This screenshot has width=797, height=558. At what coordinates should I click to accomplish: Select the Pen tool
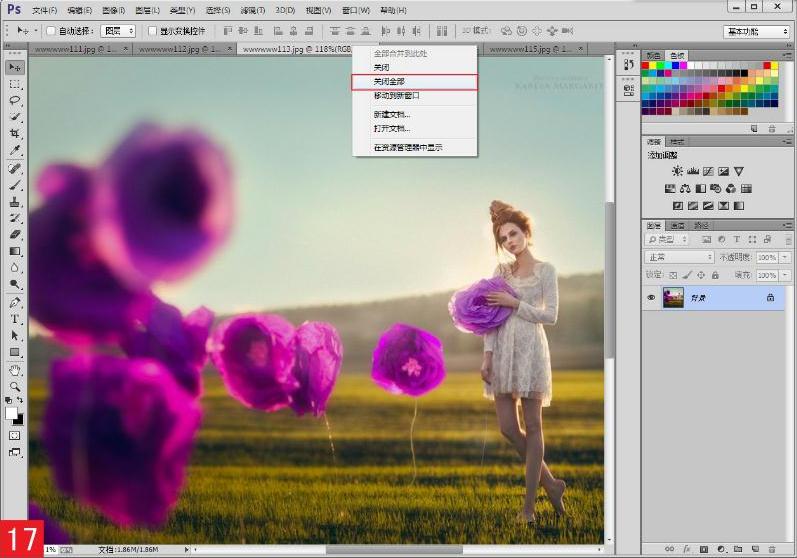click(x=15, y=303)
